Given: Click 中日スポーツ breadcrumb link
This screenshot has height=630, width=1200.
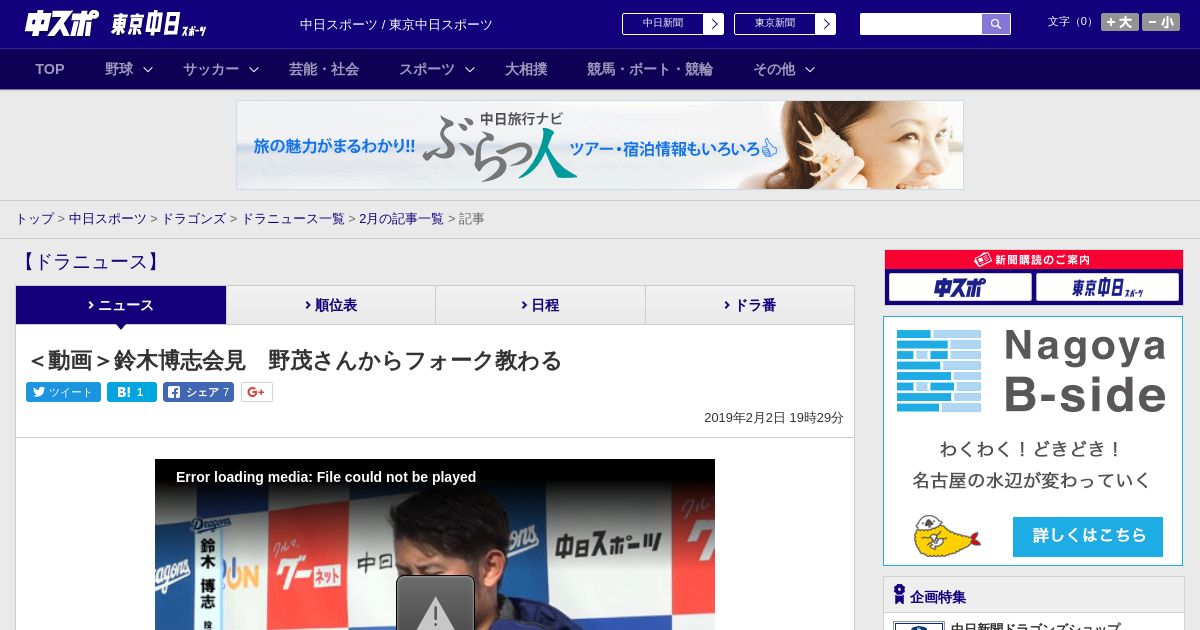Looking at the screenshot, I should [x=108, y=218].
